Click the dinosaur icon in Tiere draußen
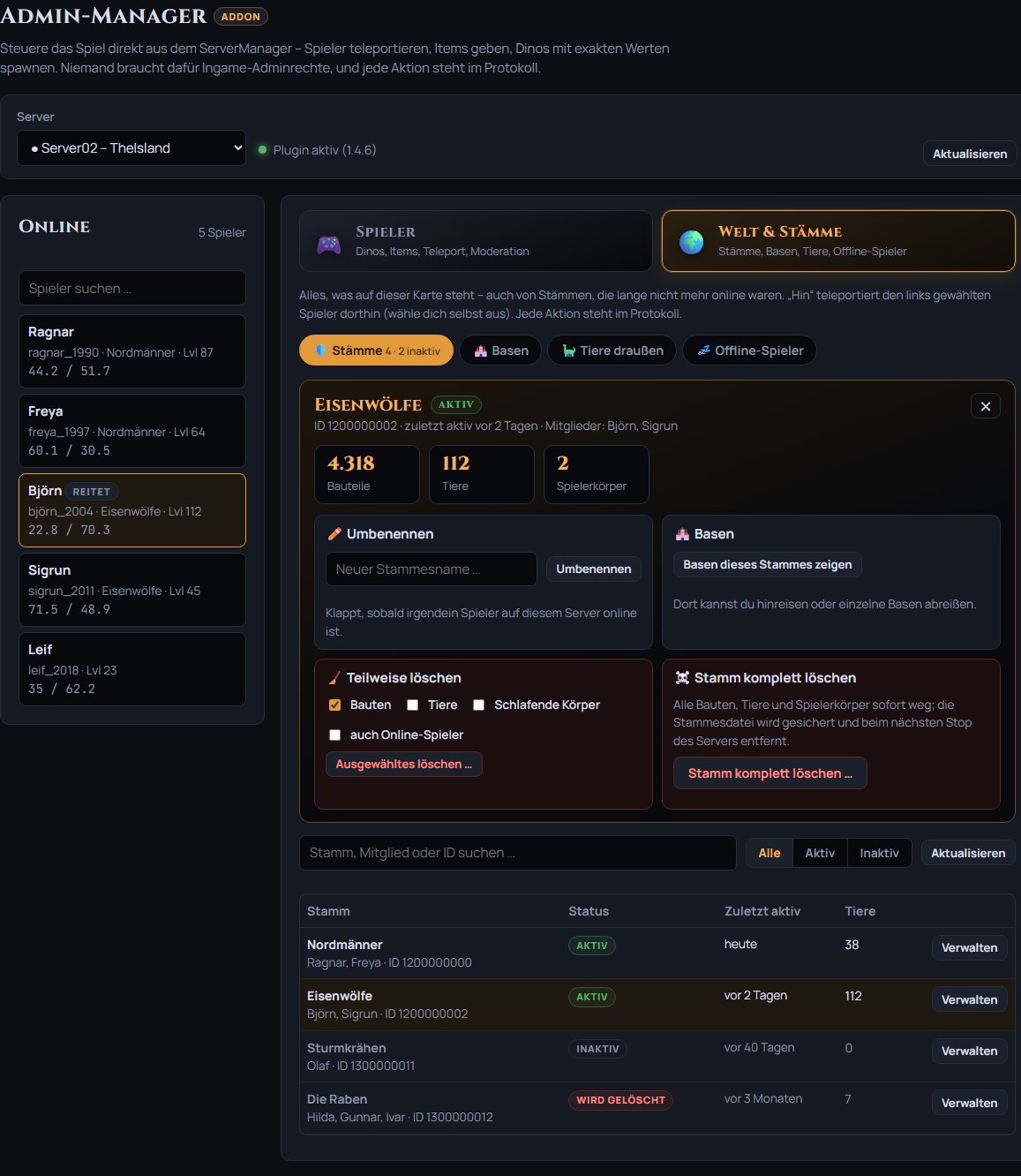This screenshot has width=1021, height=1176. (569, 351)
